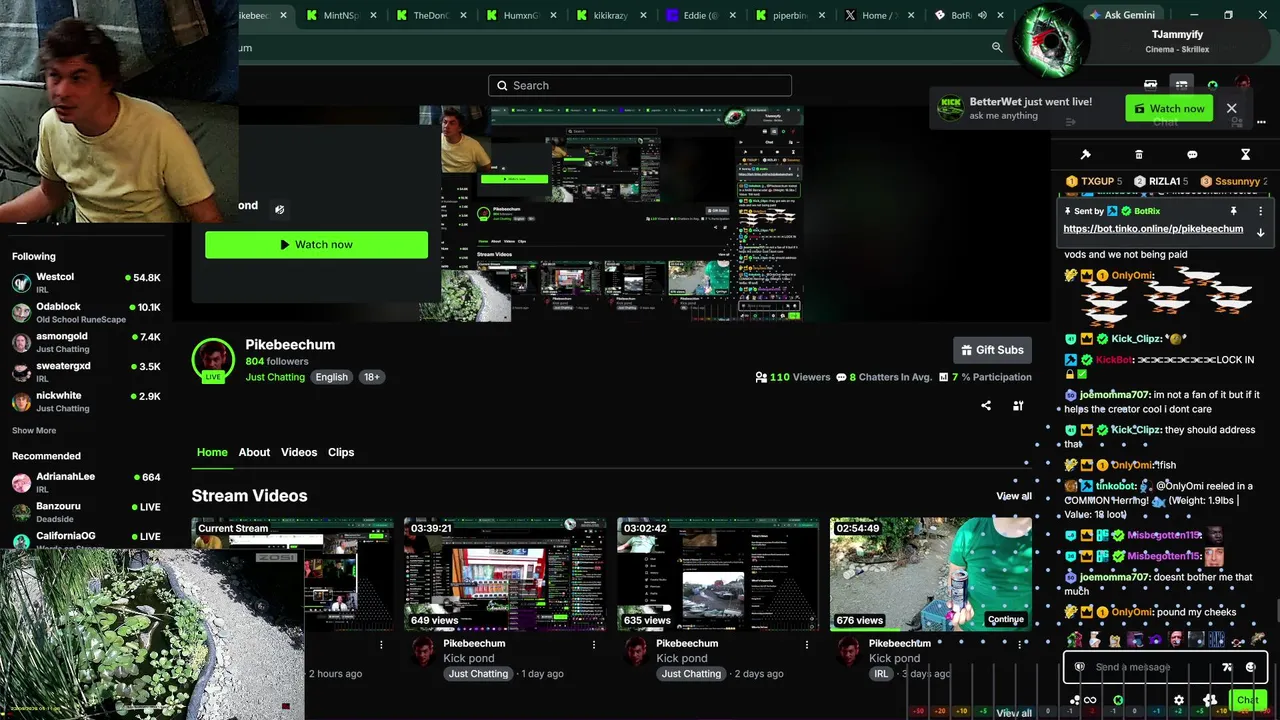Open chat settings gear icon
This screenshot has width=1280, height=720.
[1179, 700]
